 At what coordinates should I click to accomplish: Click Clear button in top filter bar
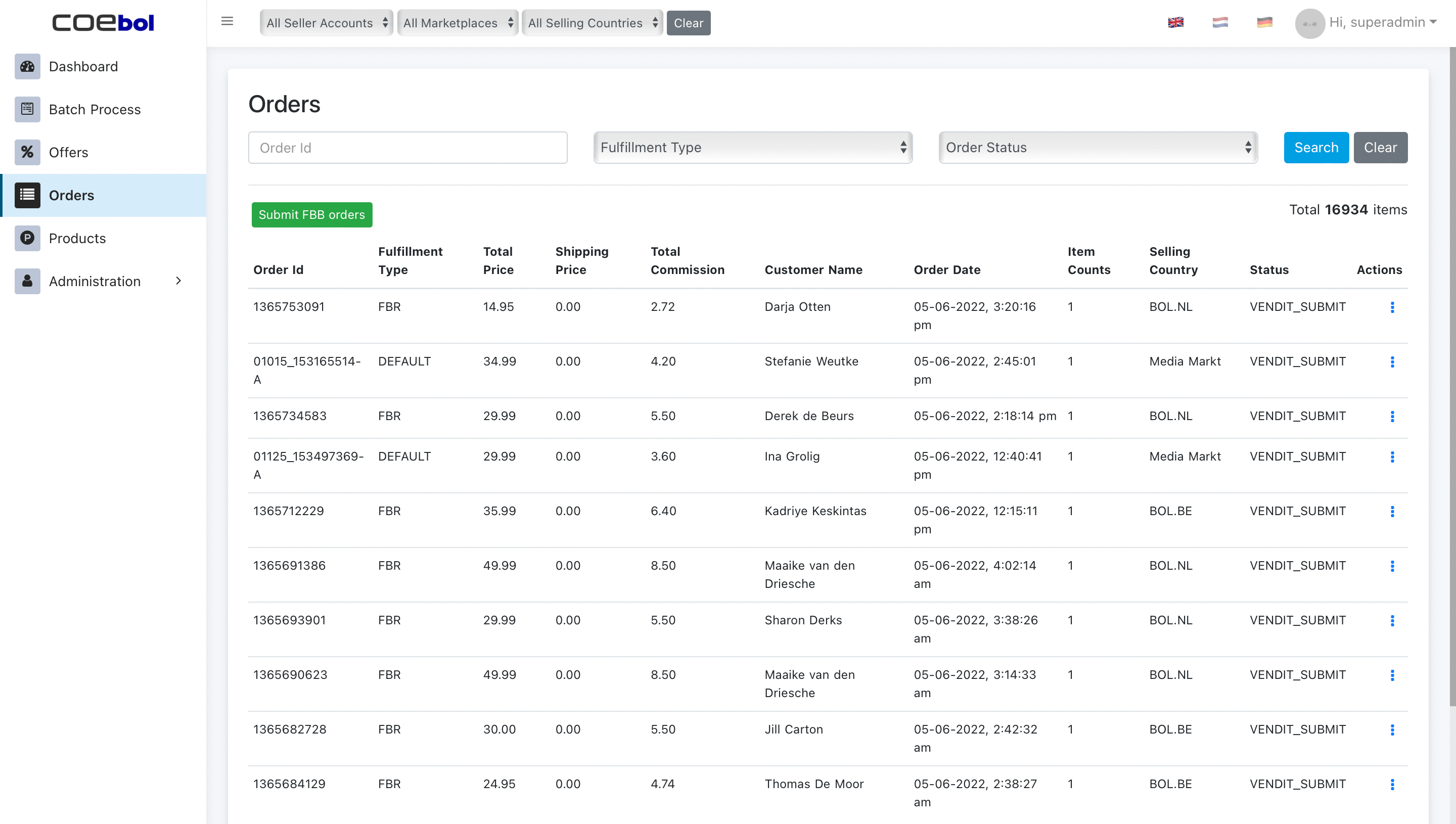pos(688,23)
